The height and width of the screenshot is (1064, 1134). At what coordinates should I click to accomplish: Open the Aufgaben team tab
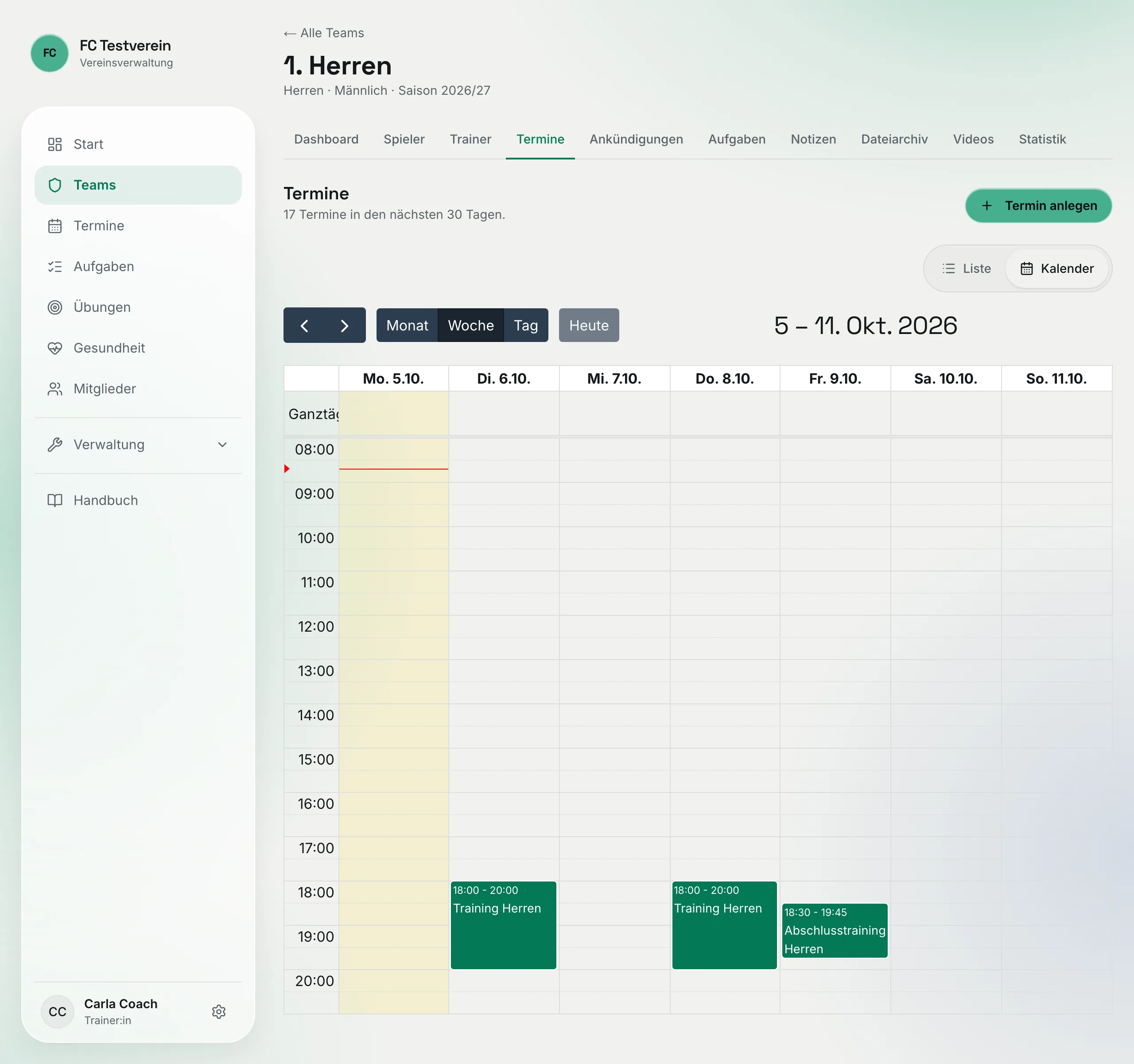[736, 139]
